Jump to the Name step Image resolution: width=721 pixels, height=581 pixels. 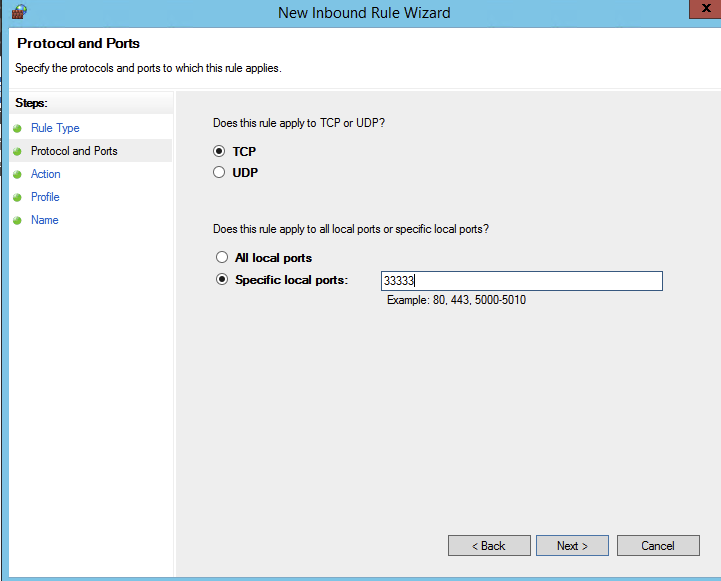45,220
